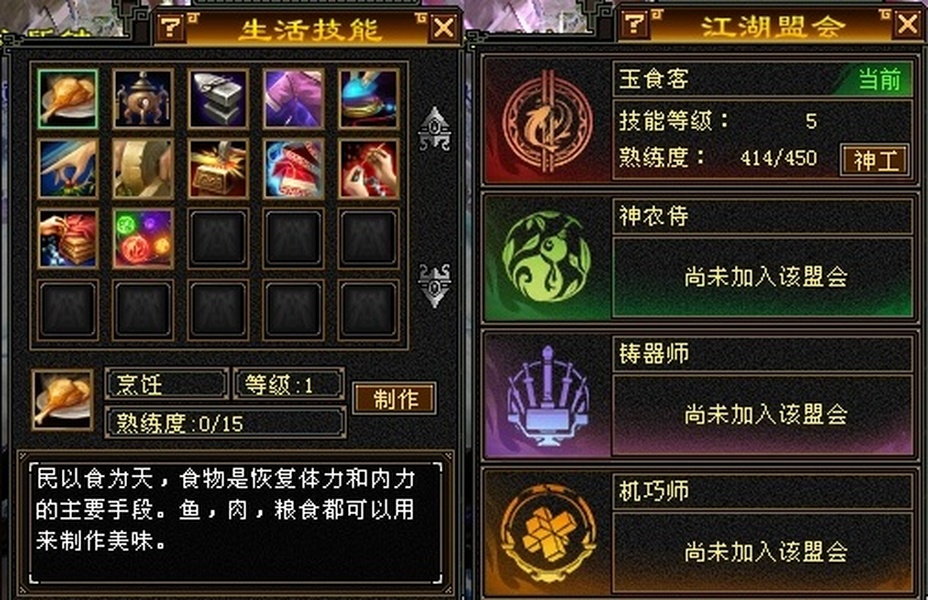The height and width of the screenshot is (600, 928).
Task: Click the skill list scroll down arrow
Action: pyautogui.click(x=435, y=286)
